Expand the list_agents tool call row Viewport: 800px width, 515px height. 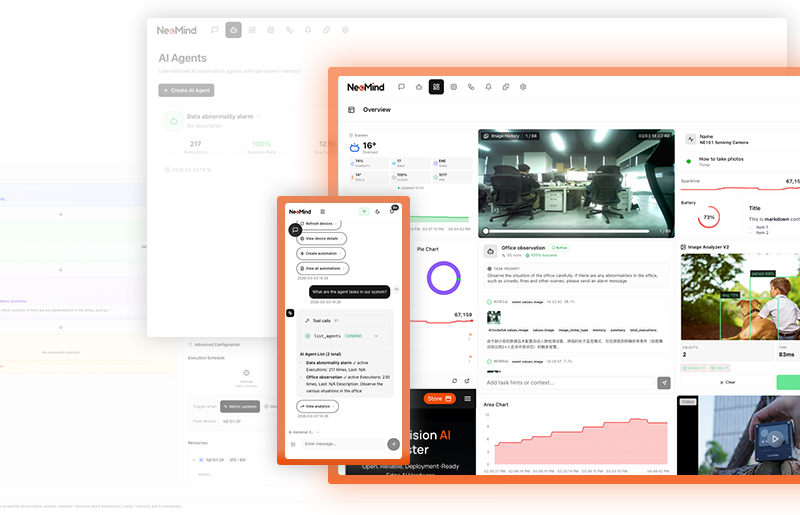[x=346, y=336]
